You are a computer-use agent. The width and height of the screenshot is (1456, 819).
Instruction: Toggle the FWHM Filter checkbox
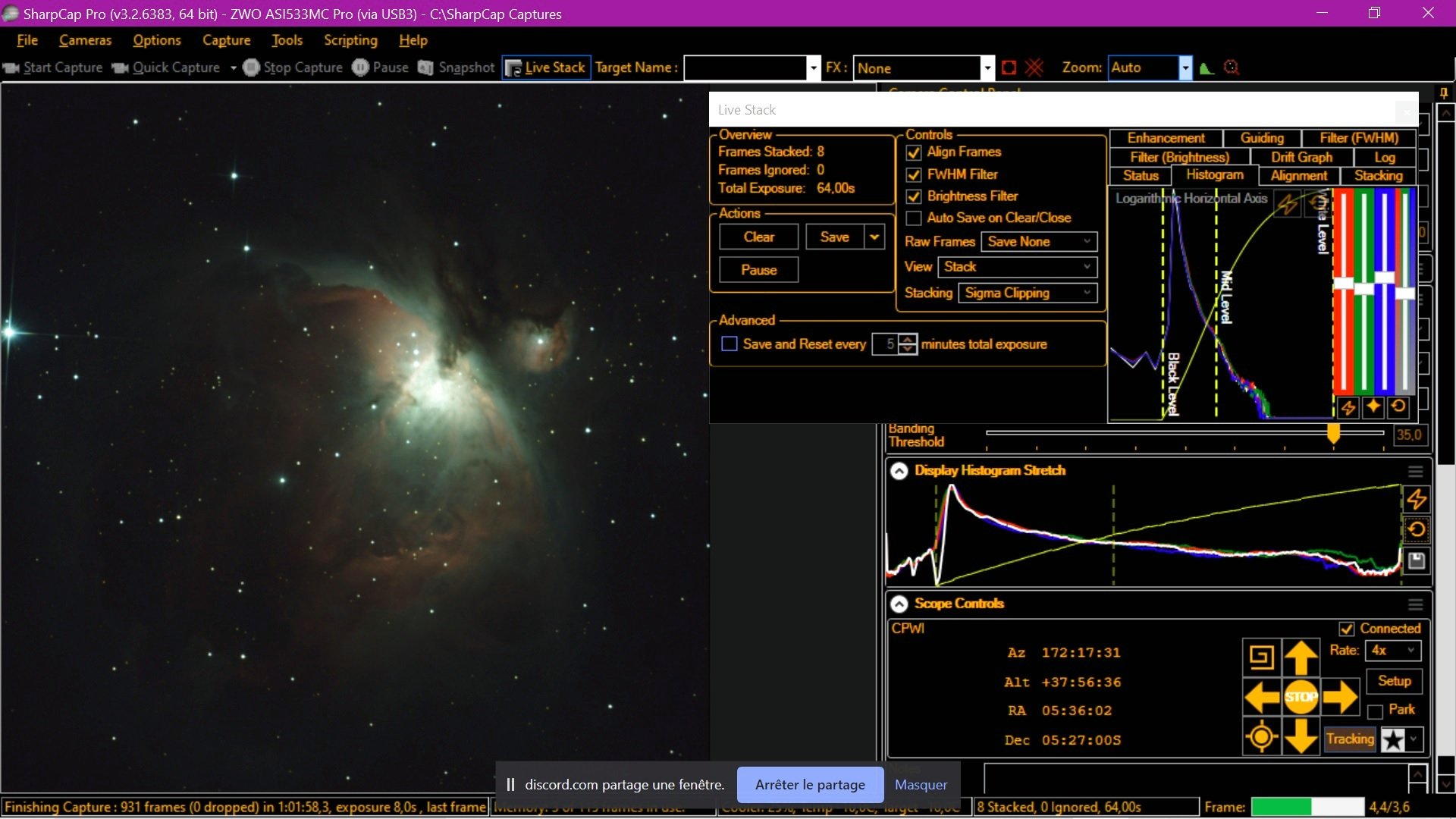point(914,174)
